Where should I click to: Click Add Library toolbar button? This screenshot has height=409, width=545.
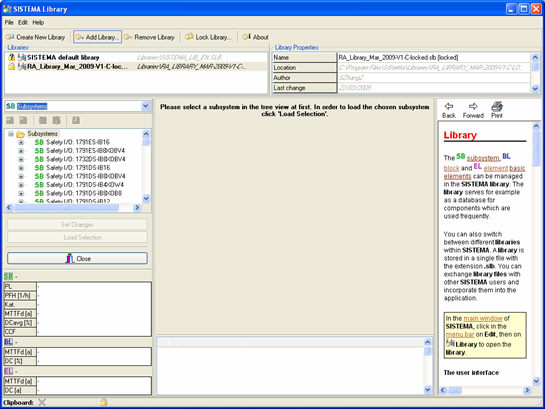click(x=97, y=37)
